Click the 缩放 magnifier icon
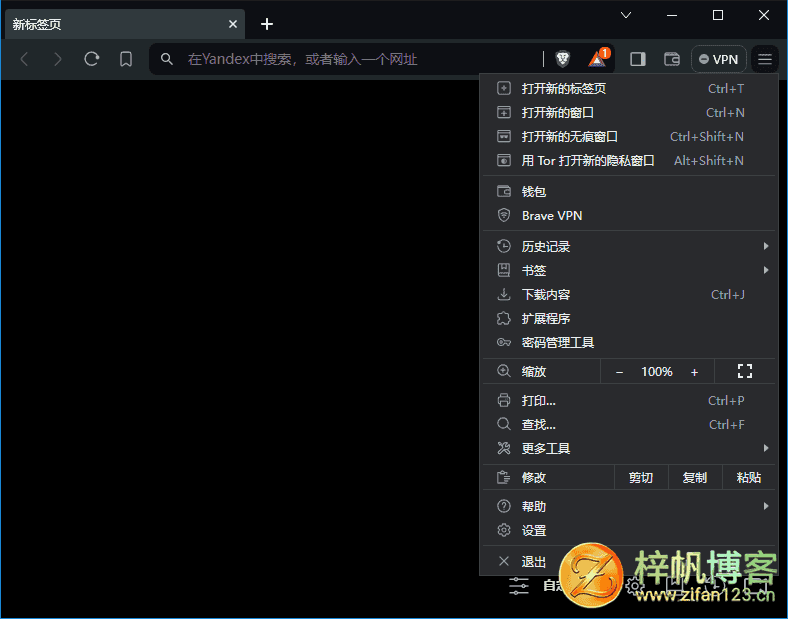The height and width of the screenshot is (619, 788). pyautogui.click(x=504, y=371)
